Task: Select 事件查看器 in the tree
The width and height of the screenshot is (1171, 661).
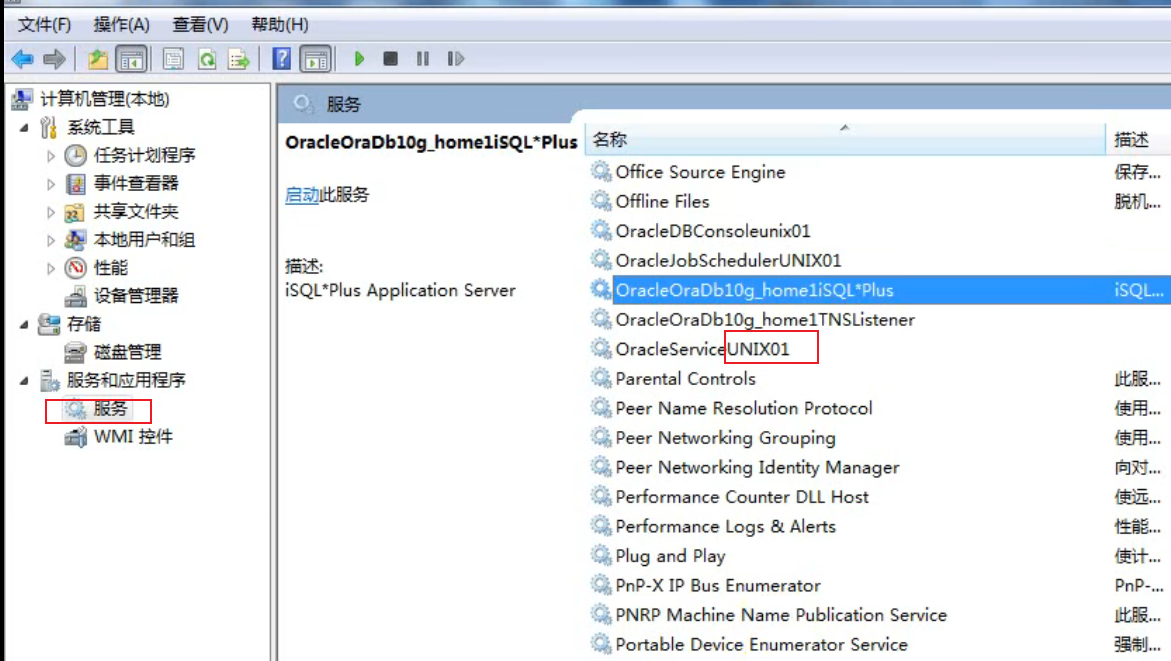Action: tap(136, 183)
